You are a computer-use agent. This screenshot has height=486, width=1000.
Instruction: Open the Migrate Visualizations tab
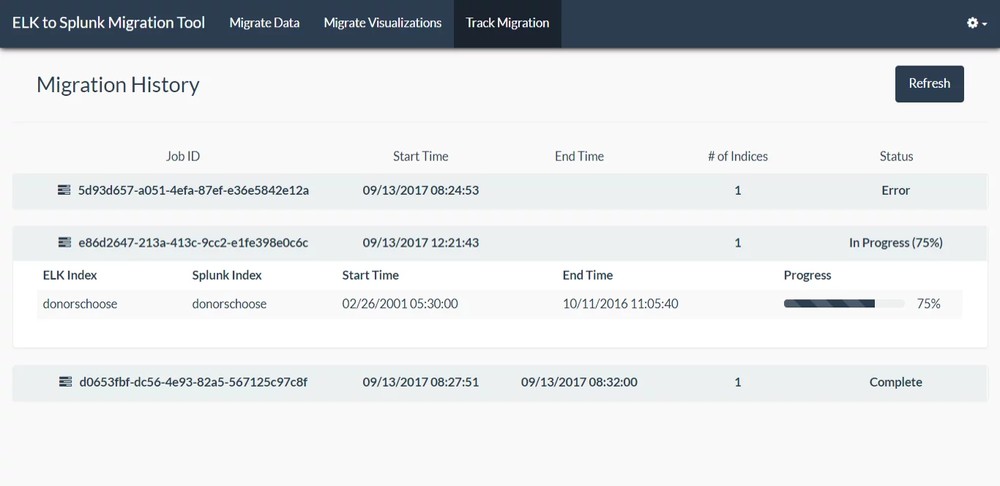pos(382,23)
